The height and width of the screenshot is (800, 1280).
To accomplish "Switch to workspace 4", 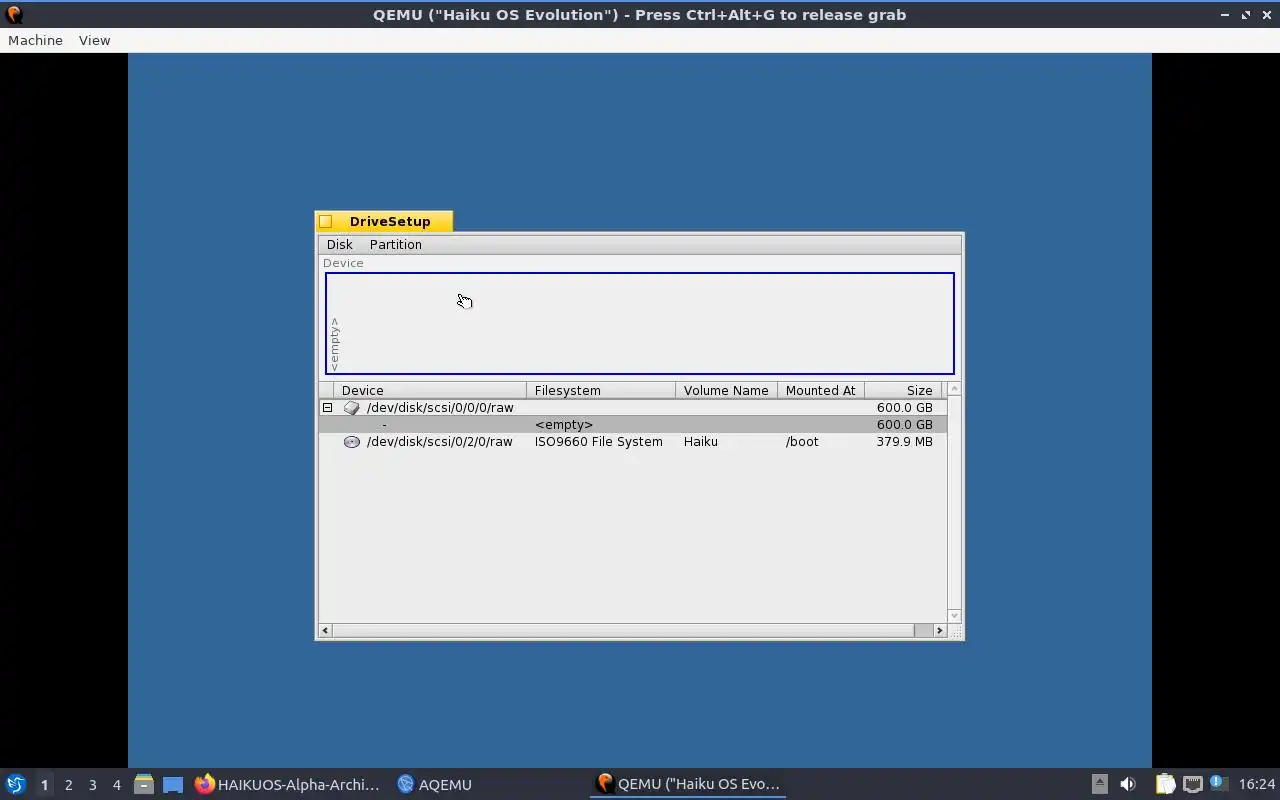I will pos(116,785).
